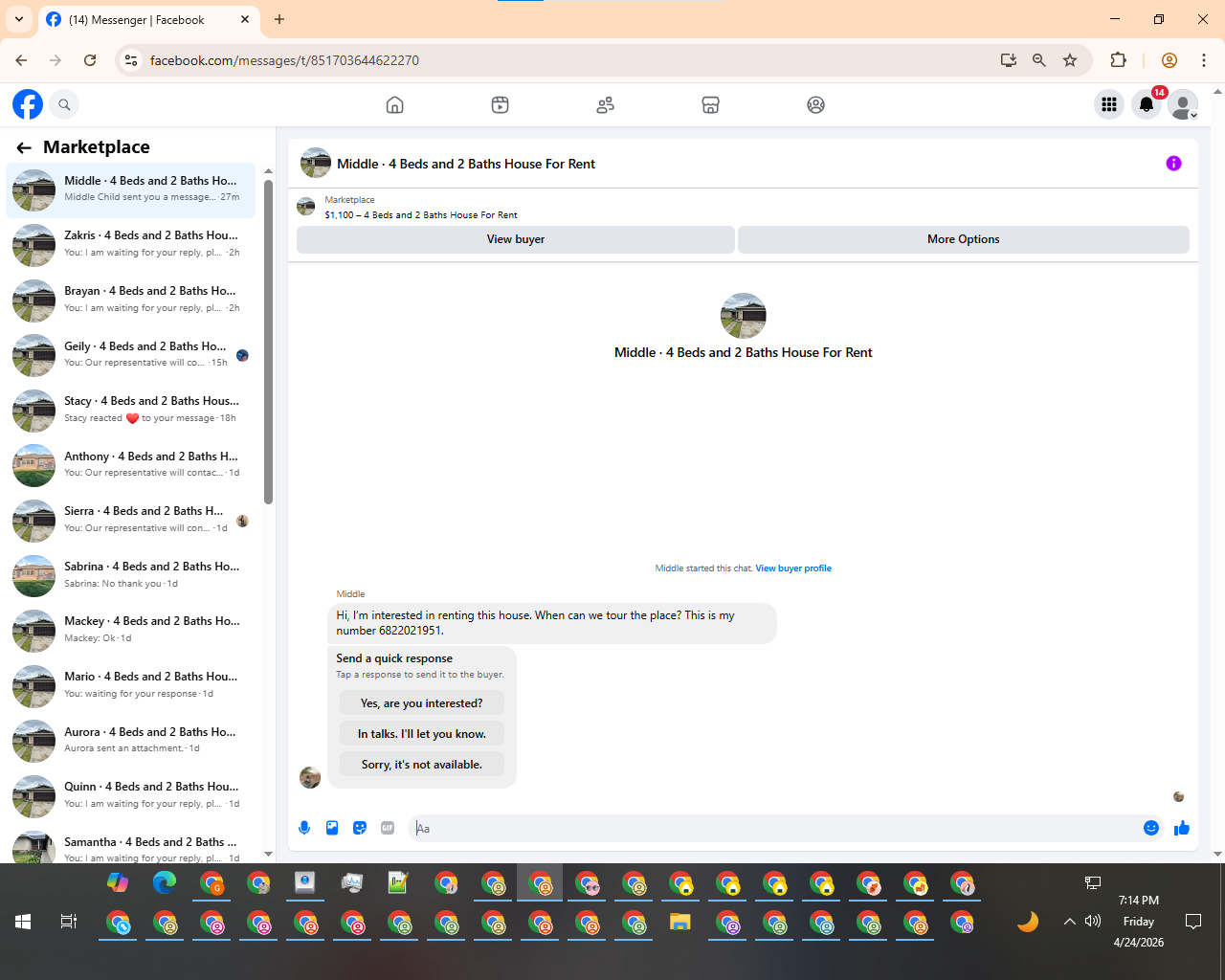Open Microsoft Edge from the taskbar
This screenshot has height=980, width=1225.
point(165,882)
